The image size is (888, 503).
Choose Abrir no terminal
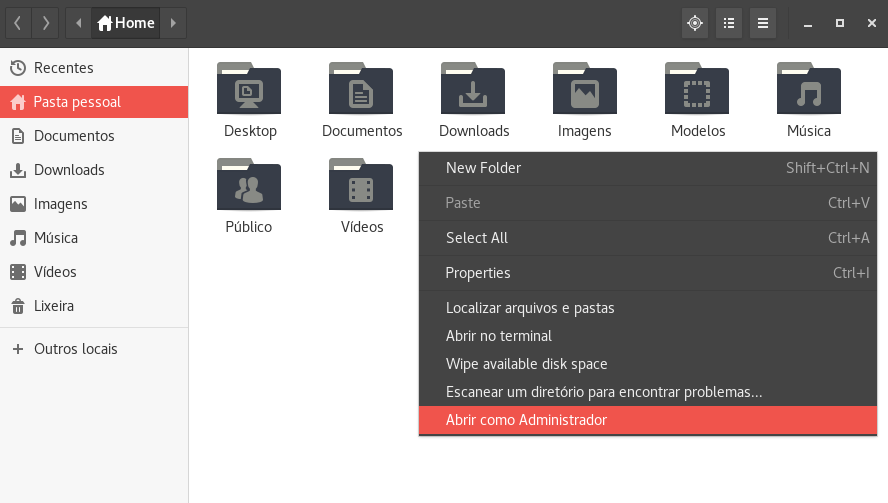point(648,336)
